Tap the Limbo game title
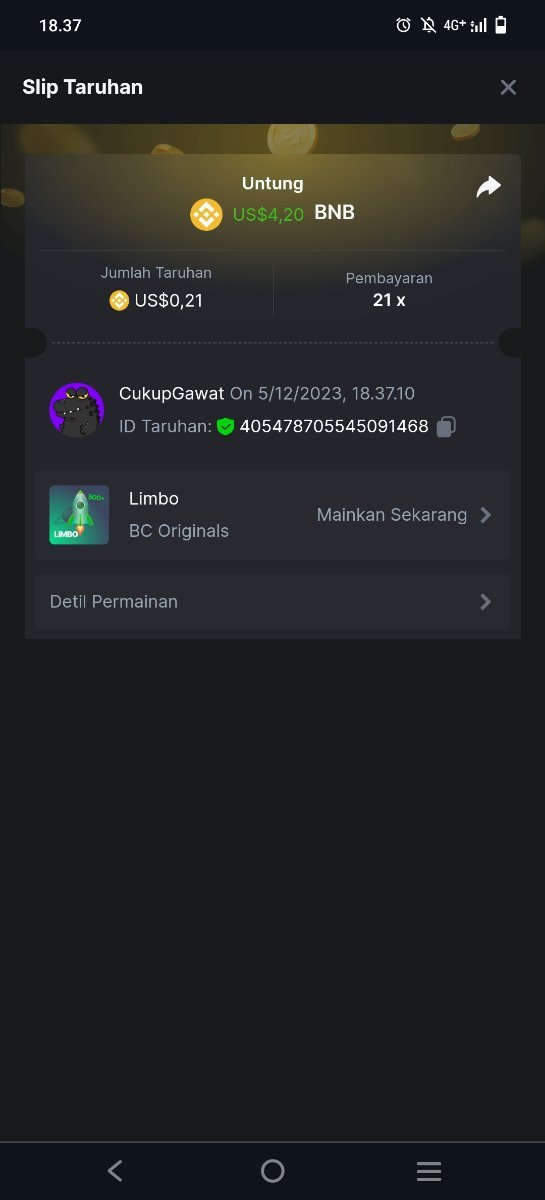 tap(154, 498)
